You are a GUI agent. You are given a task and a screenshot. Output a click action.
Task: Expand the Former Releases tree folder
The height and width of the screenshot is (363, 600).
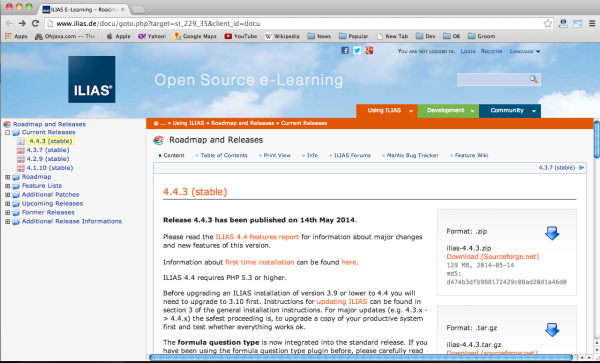tap(7, 212)
